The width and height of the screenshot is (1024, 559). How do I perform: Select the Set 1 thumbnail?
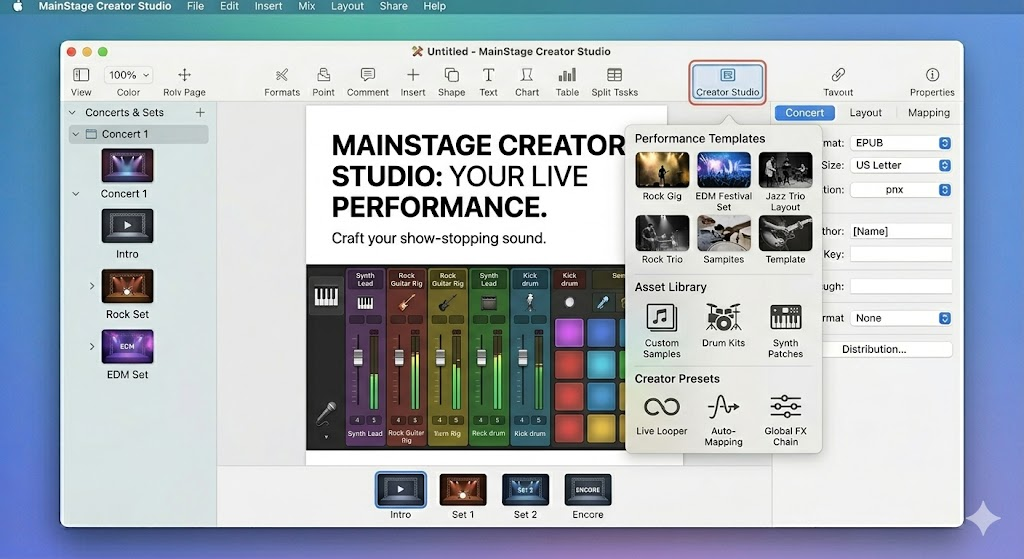click(462, 490)
